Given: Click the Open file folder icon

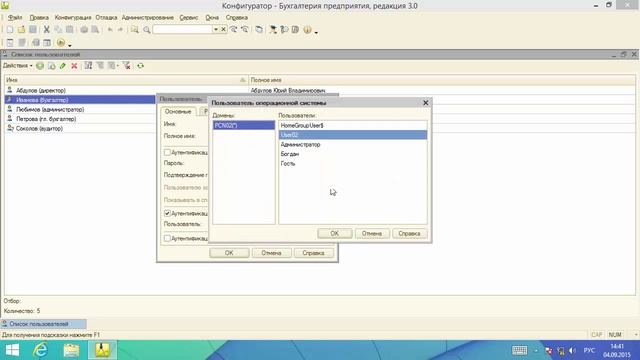Looking at the screenshot, I should pos(21,30).
